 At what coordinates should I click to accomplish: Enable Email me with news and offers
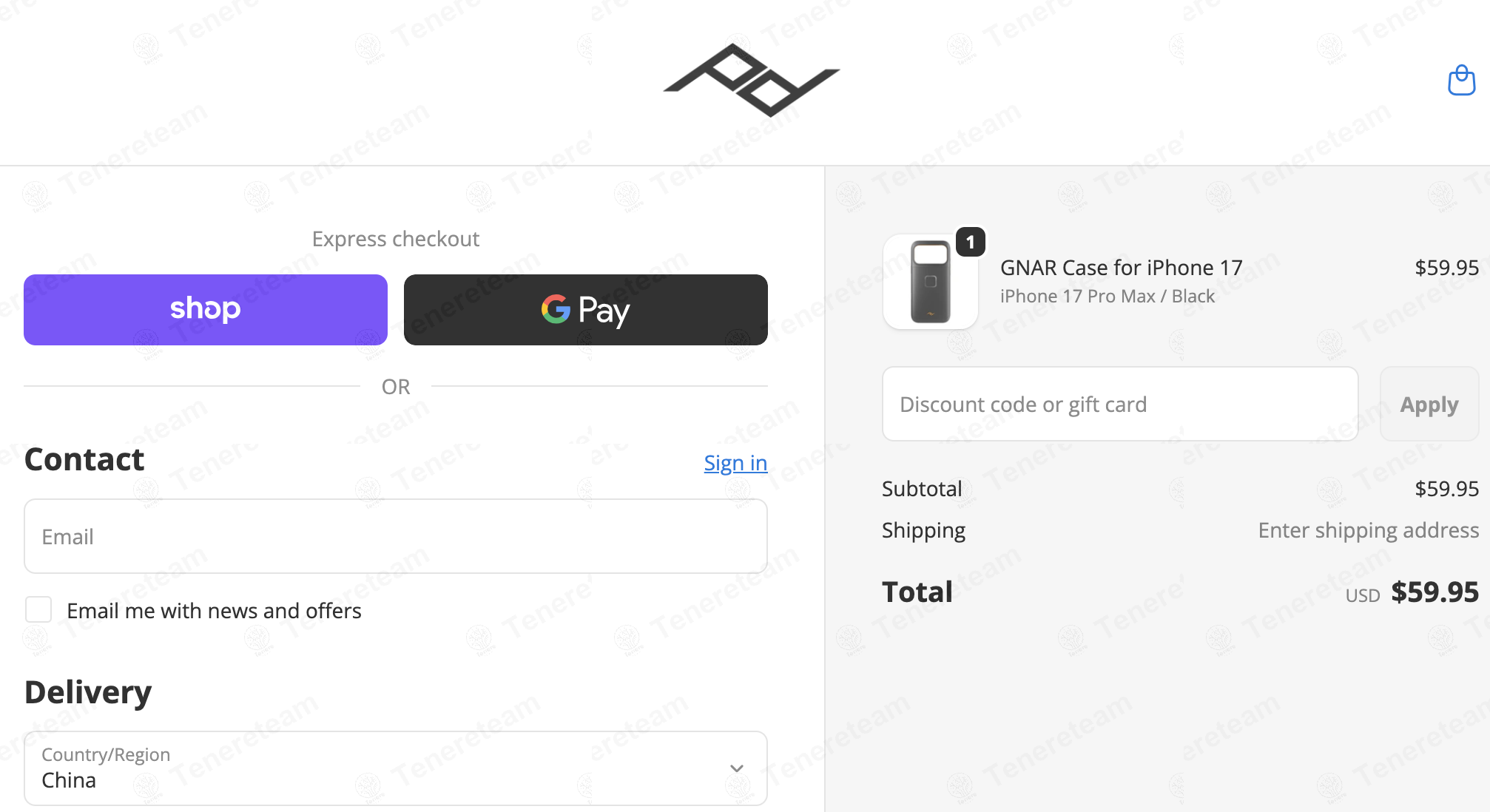pos(38,610)
